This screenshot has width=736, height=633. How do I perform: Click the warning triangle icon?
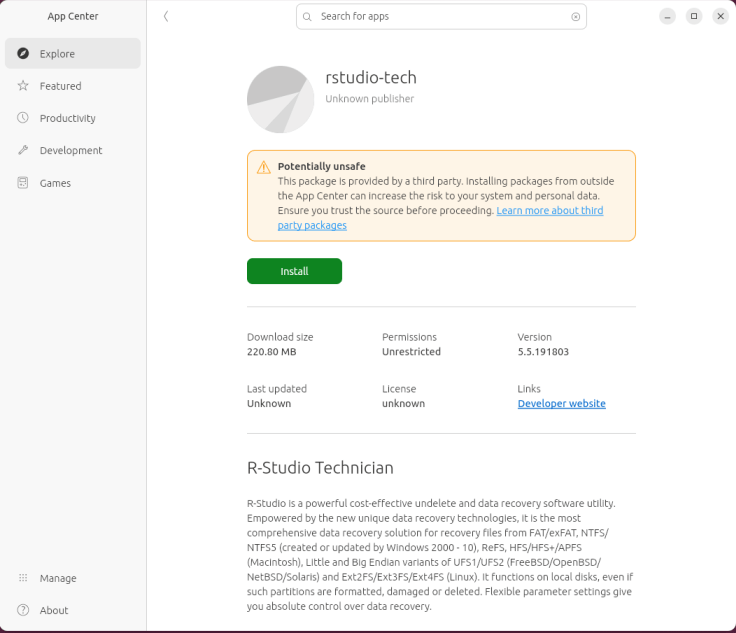(264, 167)
